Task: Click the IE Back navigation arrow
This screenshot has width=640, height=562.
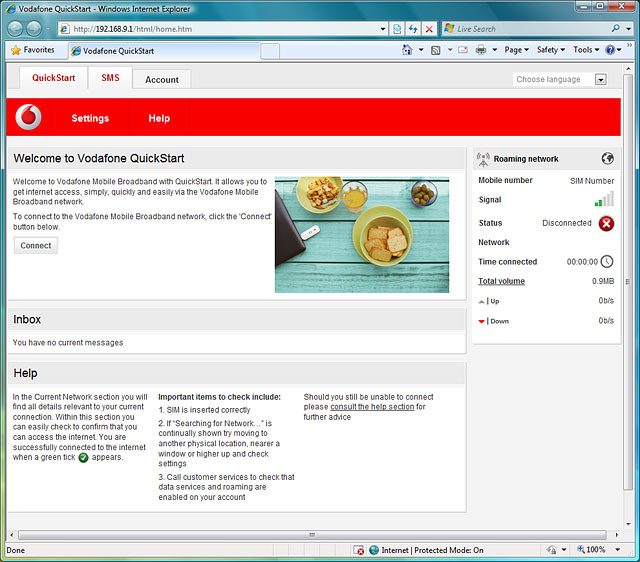Action: (x=16, y=29)
